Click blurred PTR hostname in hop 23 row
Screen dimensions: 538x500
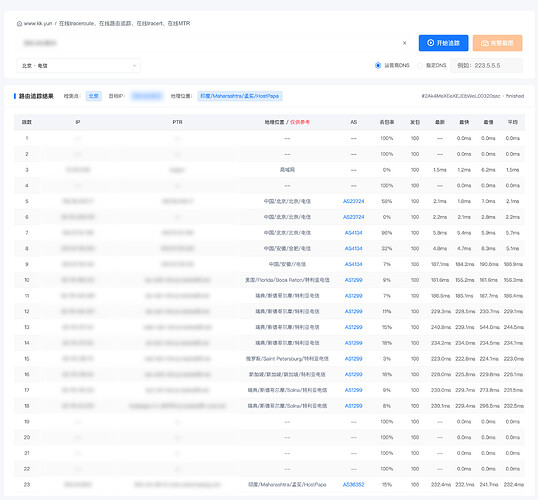(x=177, y=485)
